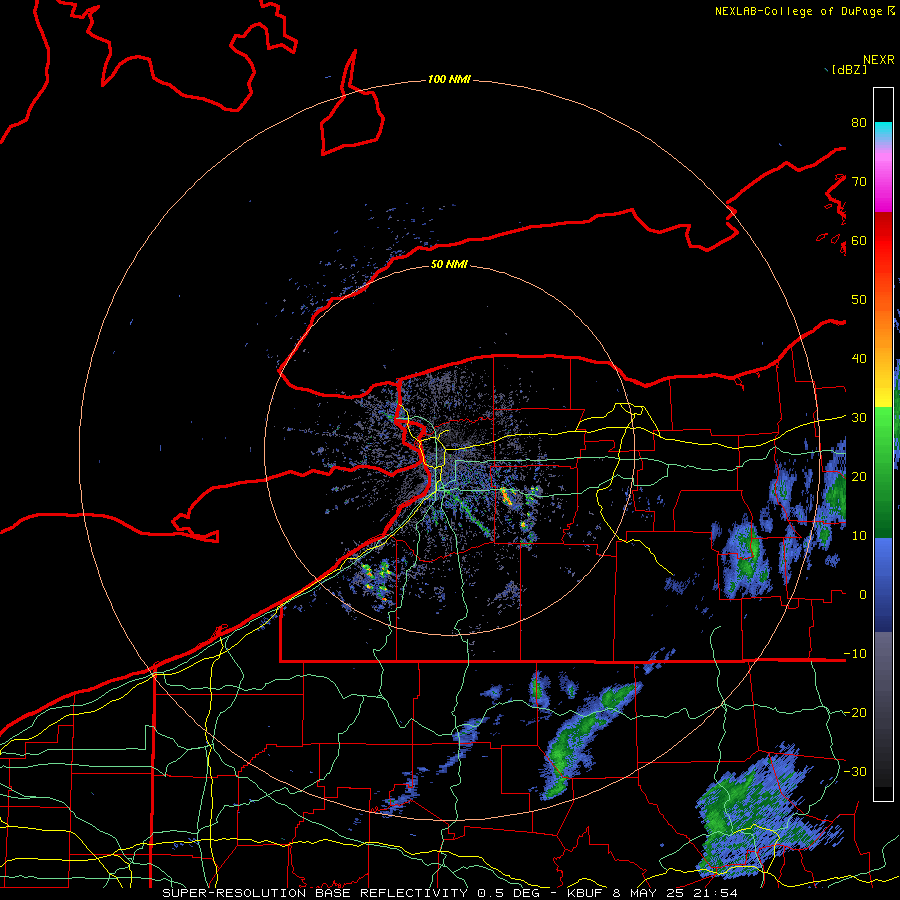
Task: Click the -10 dBZ scale value
Action: pos(855,654)
